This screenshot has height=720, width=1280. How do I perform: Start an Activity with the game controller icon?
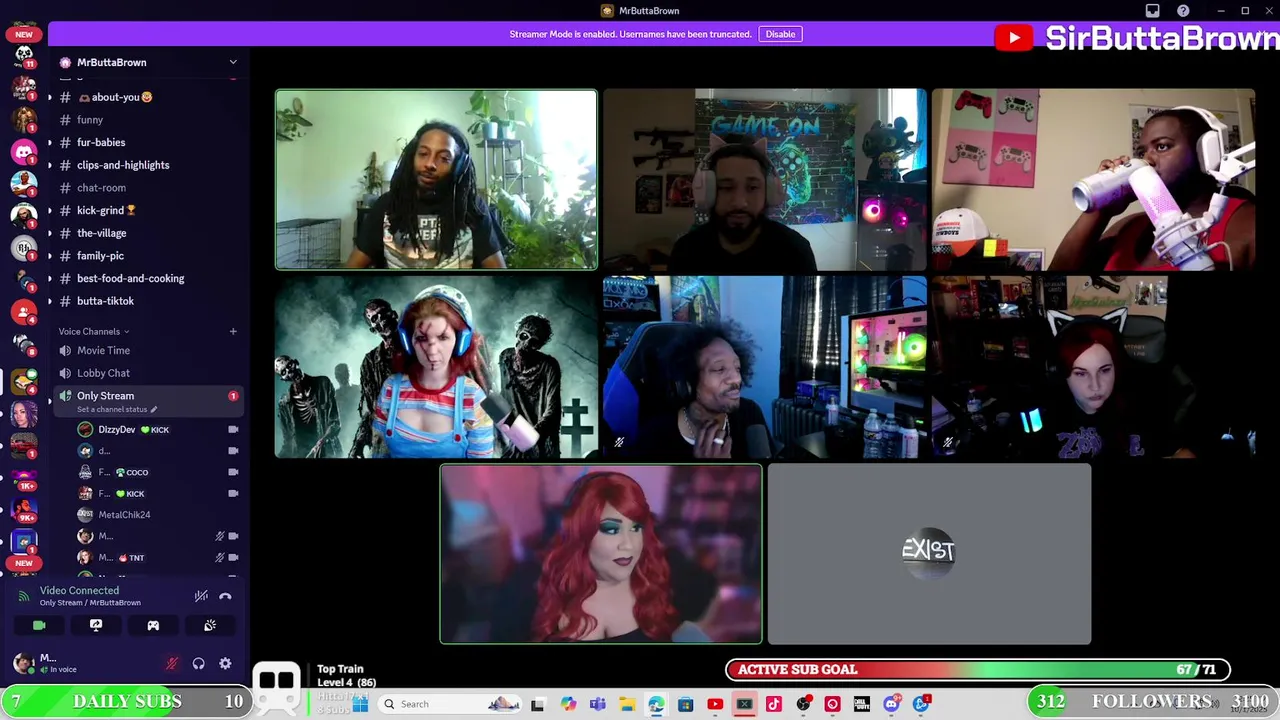pos(153,625)
